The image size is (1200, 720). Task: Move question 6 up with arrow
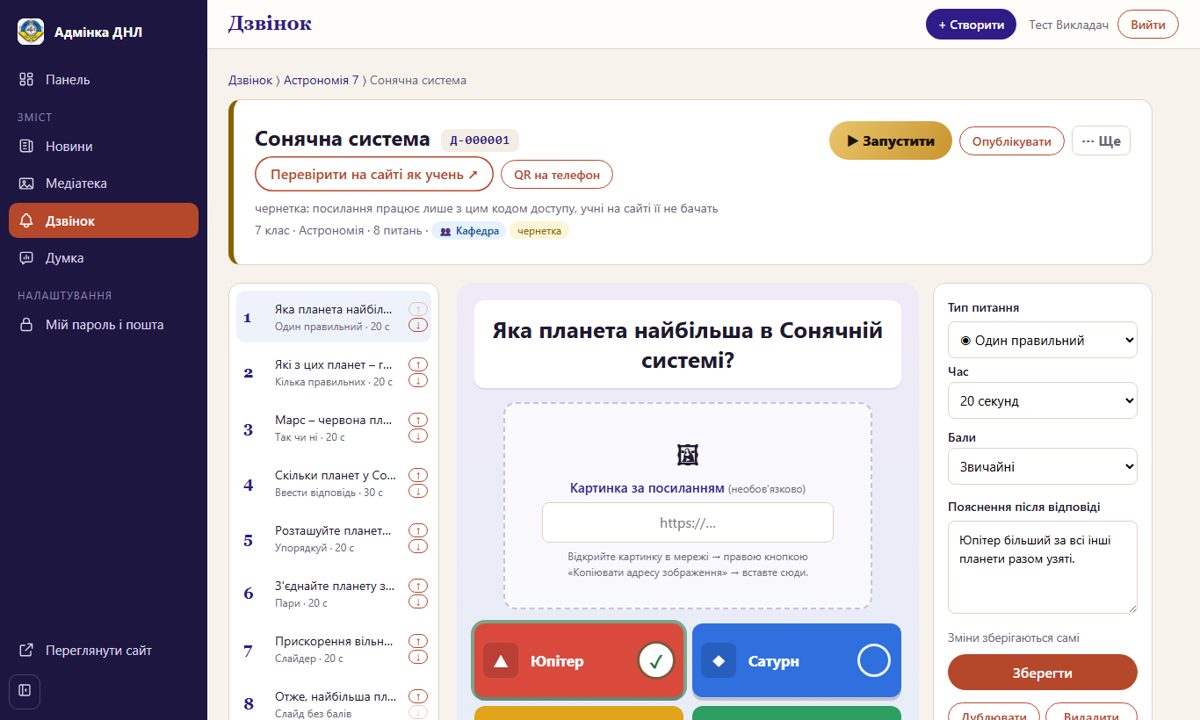click(418, 585)
